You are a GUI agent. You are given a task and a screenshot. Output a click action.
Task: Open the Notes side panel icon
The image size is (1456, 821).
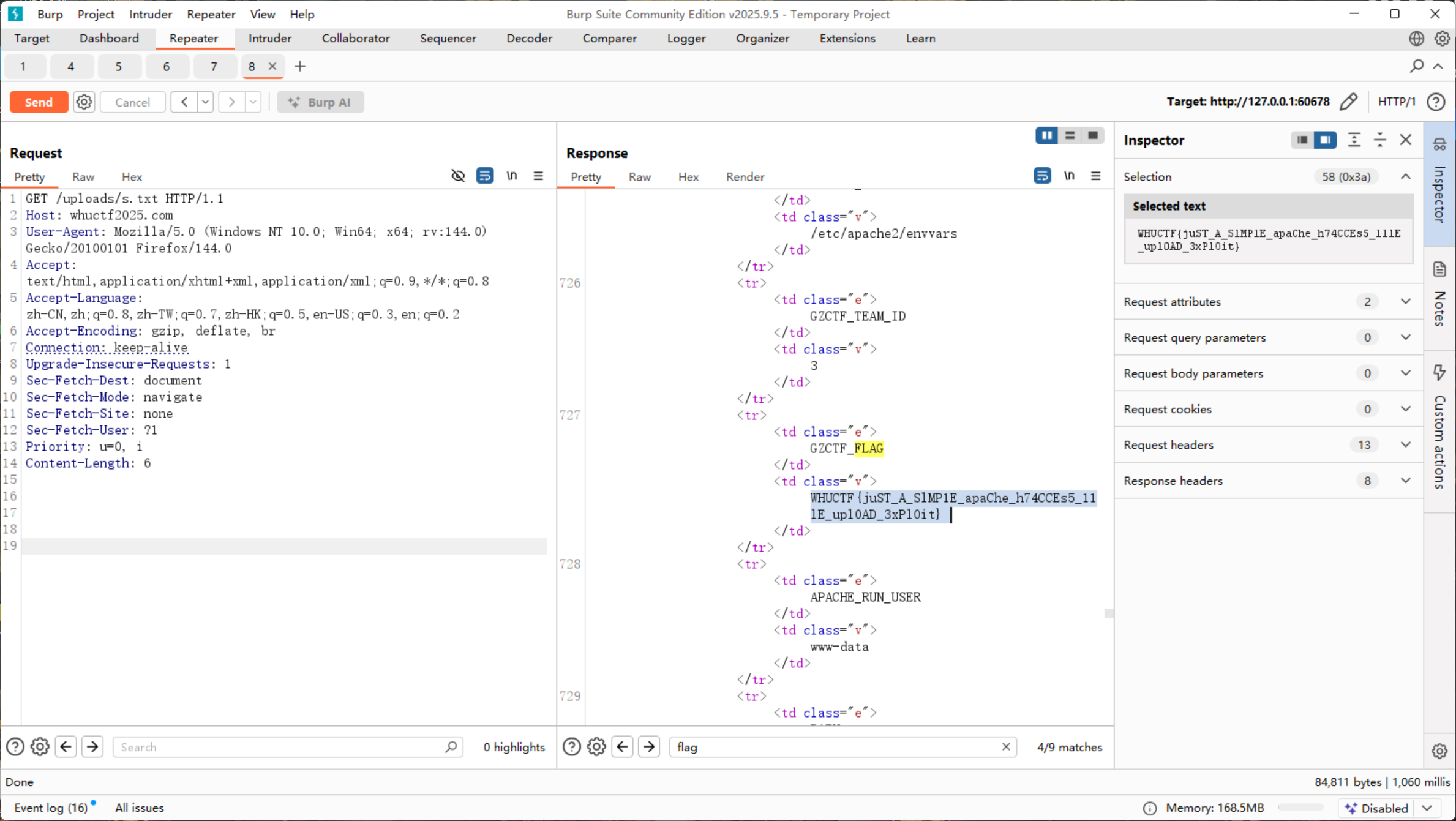click(x=1440, y=269)
